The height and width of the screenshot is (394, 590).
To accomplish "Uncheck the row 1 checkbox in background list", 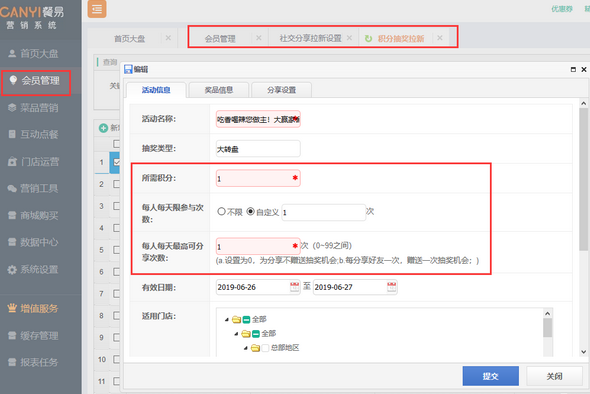I will (x=117, y=162).
